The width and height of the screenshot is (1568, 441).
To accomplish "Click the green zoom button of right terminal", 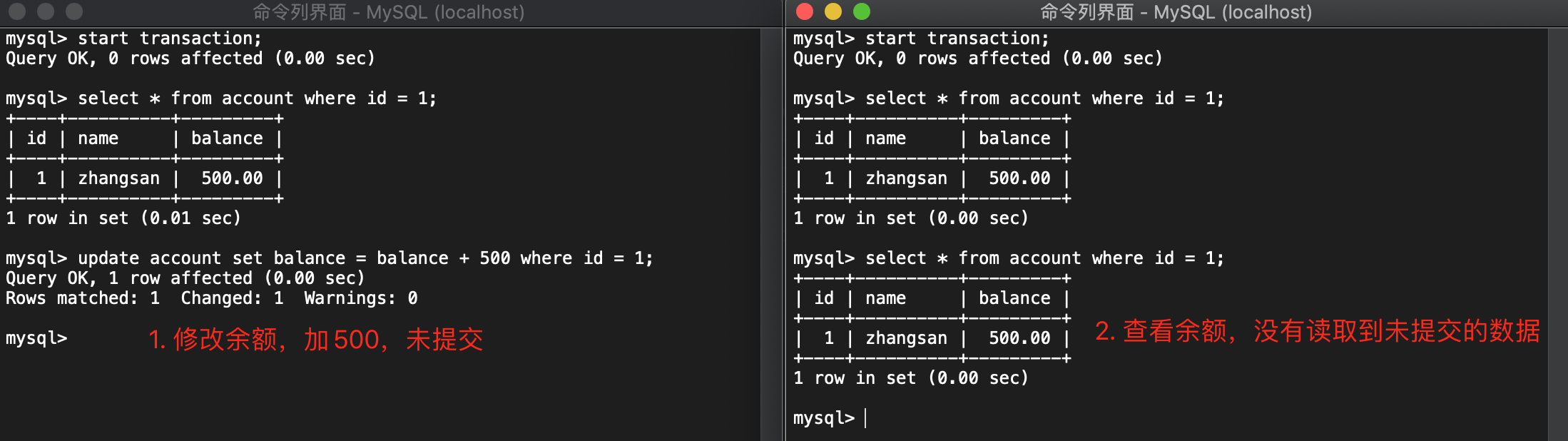I will click(x=862, y=11).
